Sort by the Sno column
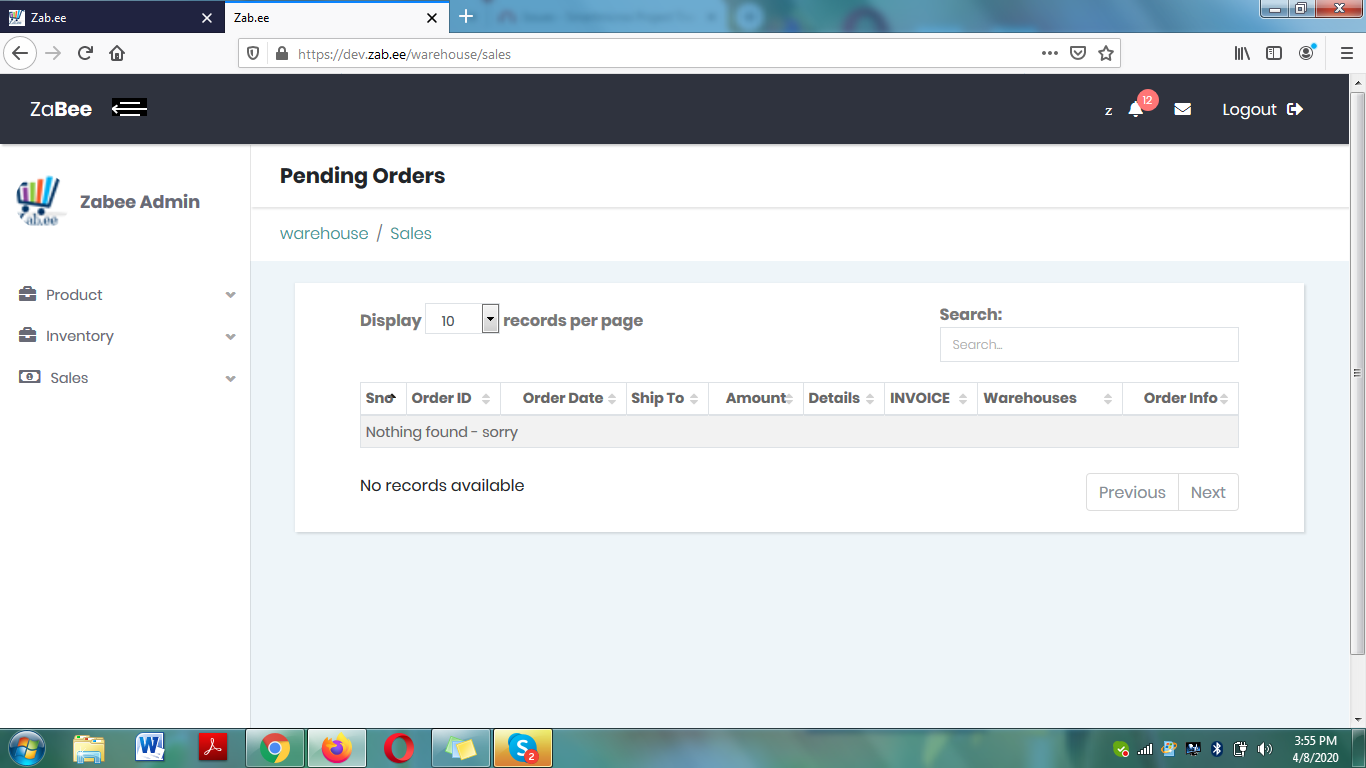 [x=383, y=398]
